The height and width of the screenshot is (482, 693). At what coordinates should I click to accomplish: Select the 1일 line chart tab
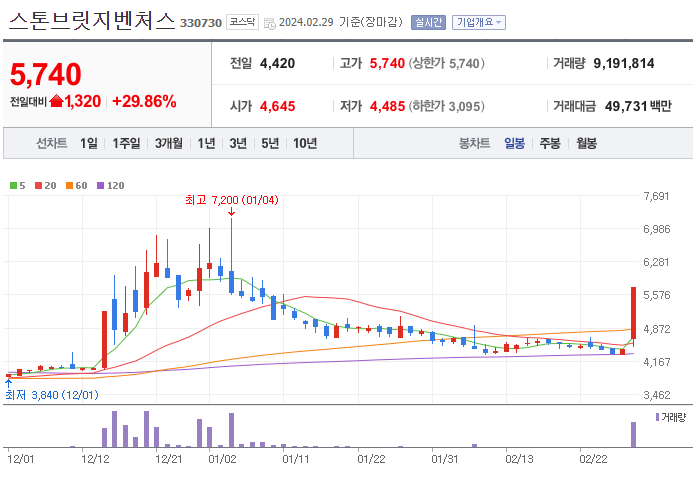click(x=88, y=143)
